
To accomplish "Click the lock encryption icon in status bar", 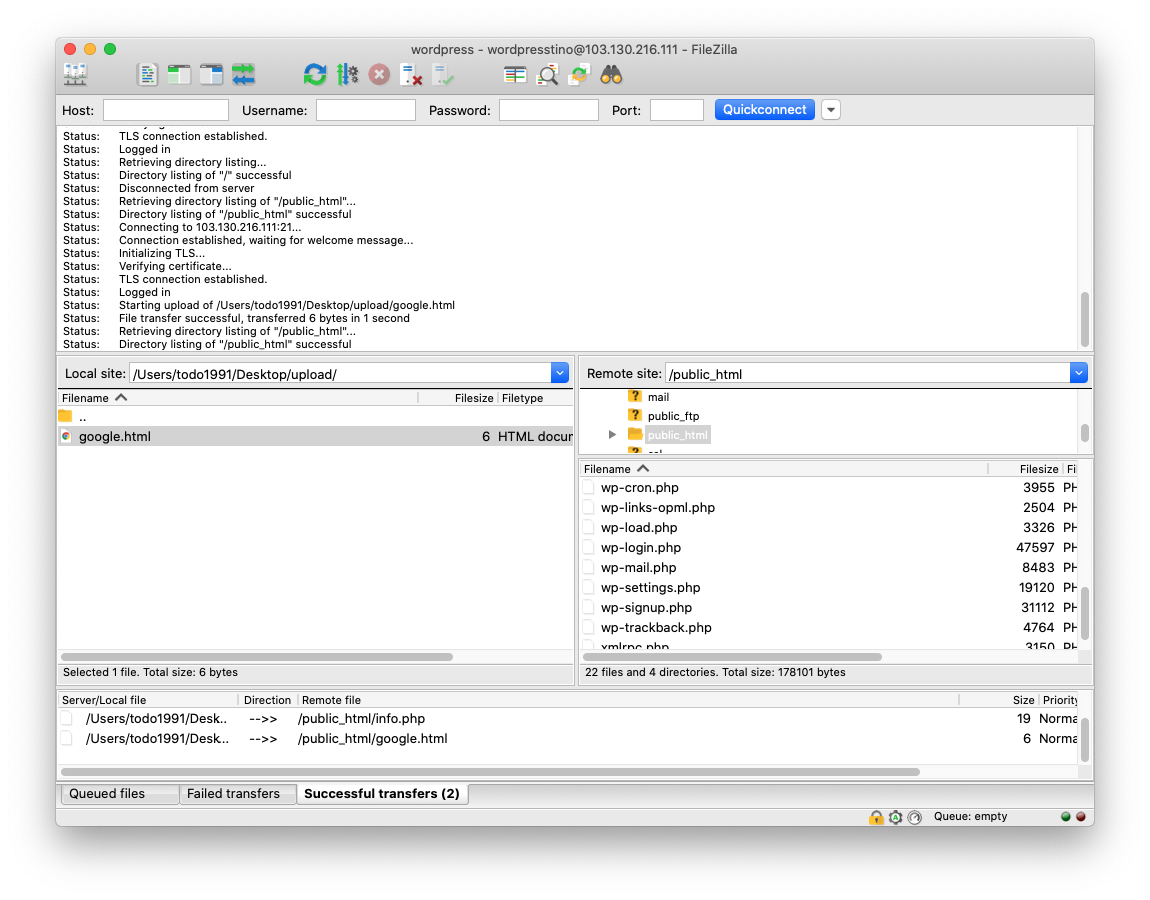I will [x=876, y=817].
